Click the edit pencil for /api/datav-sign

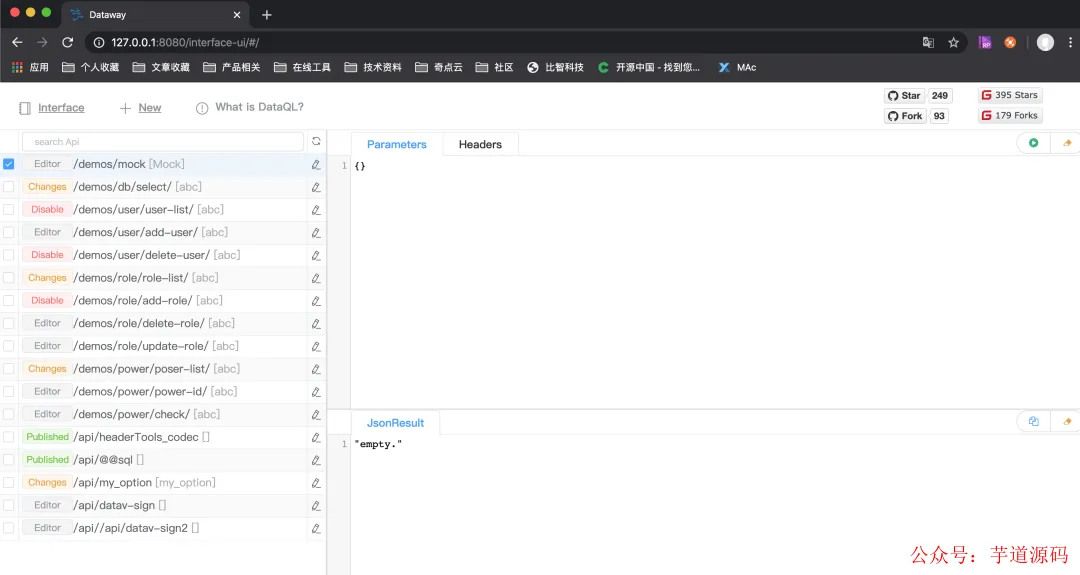point(315,505)
